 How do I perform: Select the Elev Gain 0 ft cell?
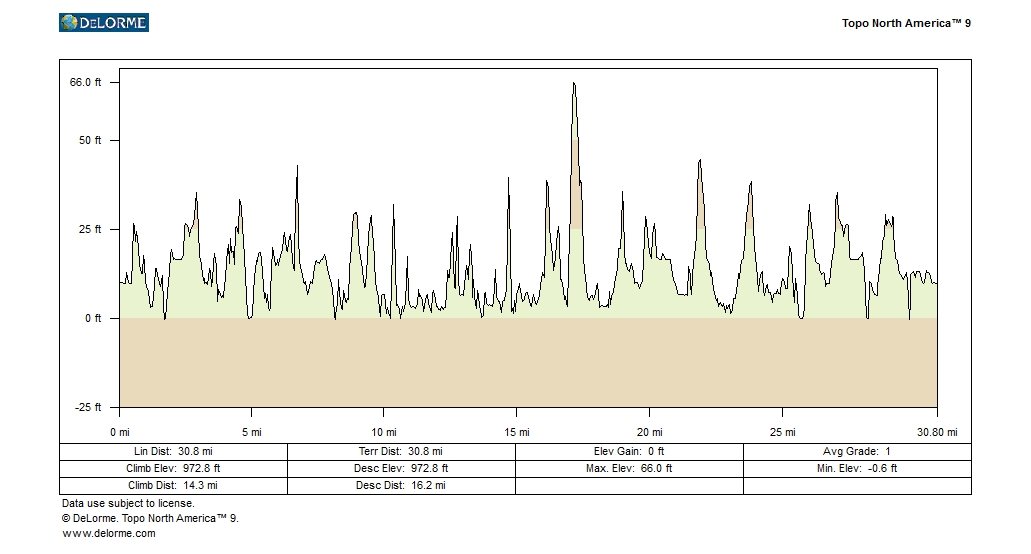pyautogui.click(x=629, y=452)
